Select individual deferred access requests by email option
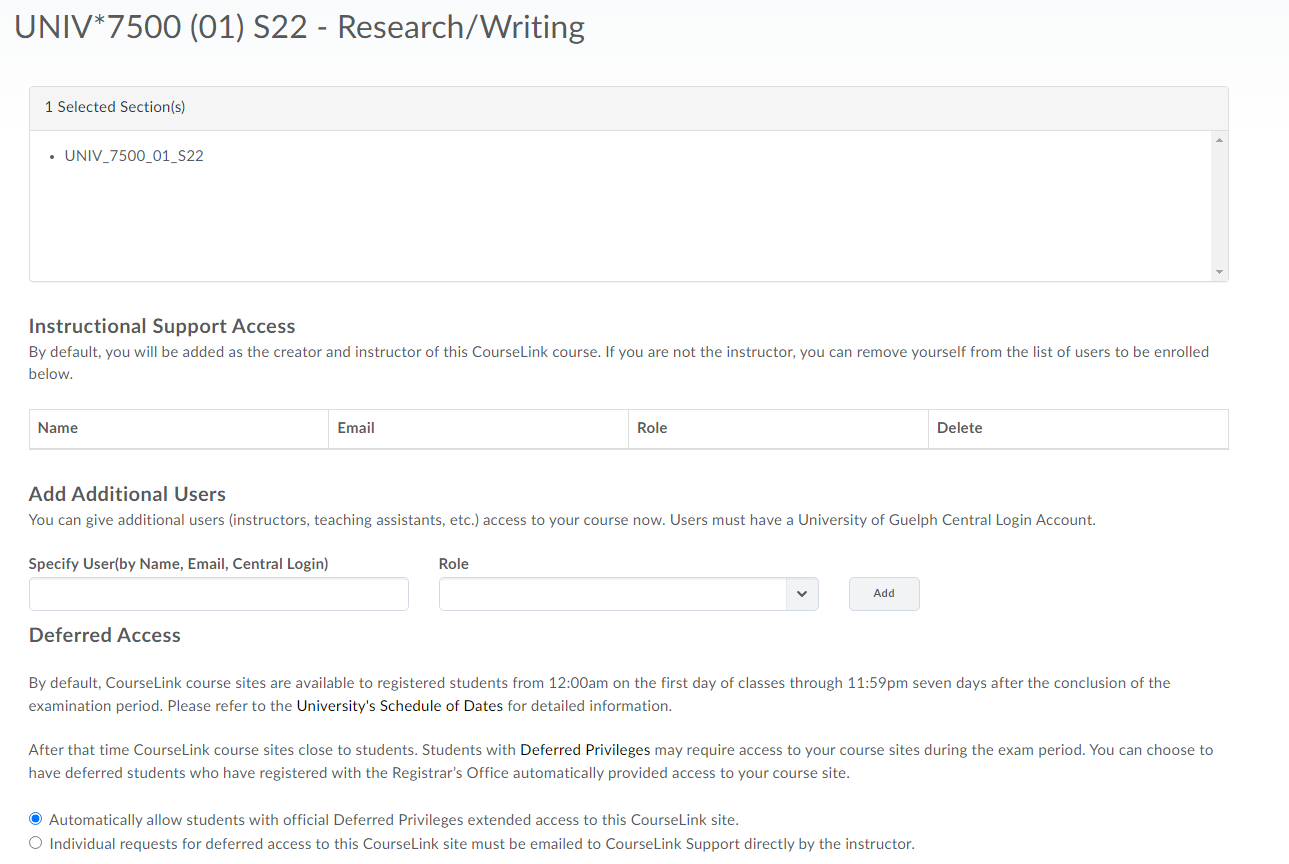 [36, 843]
